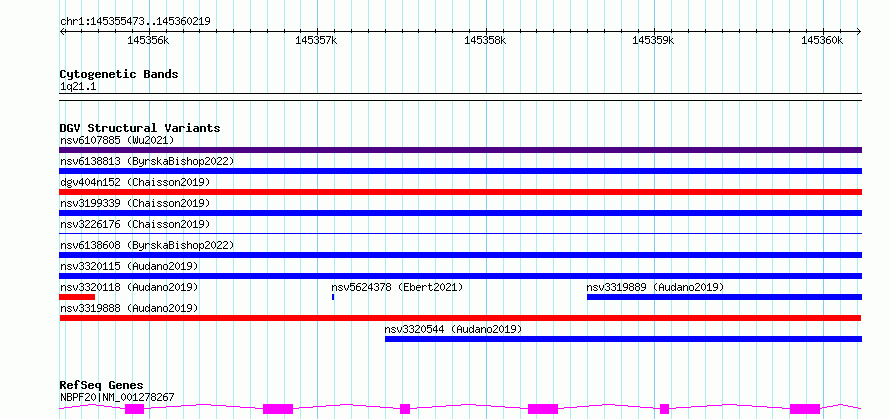The height and width of the screenshot is (419, 890).
Task: Click the NBPF20 exon after 145358k
Action: tap(543, 409)
